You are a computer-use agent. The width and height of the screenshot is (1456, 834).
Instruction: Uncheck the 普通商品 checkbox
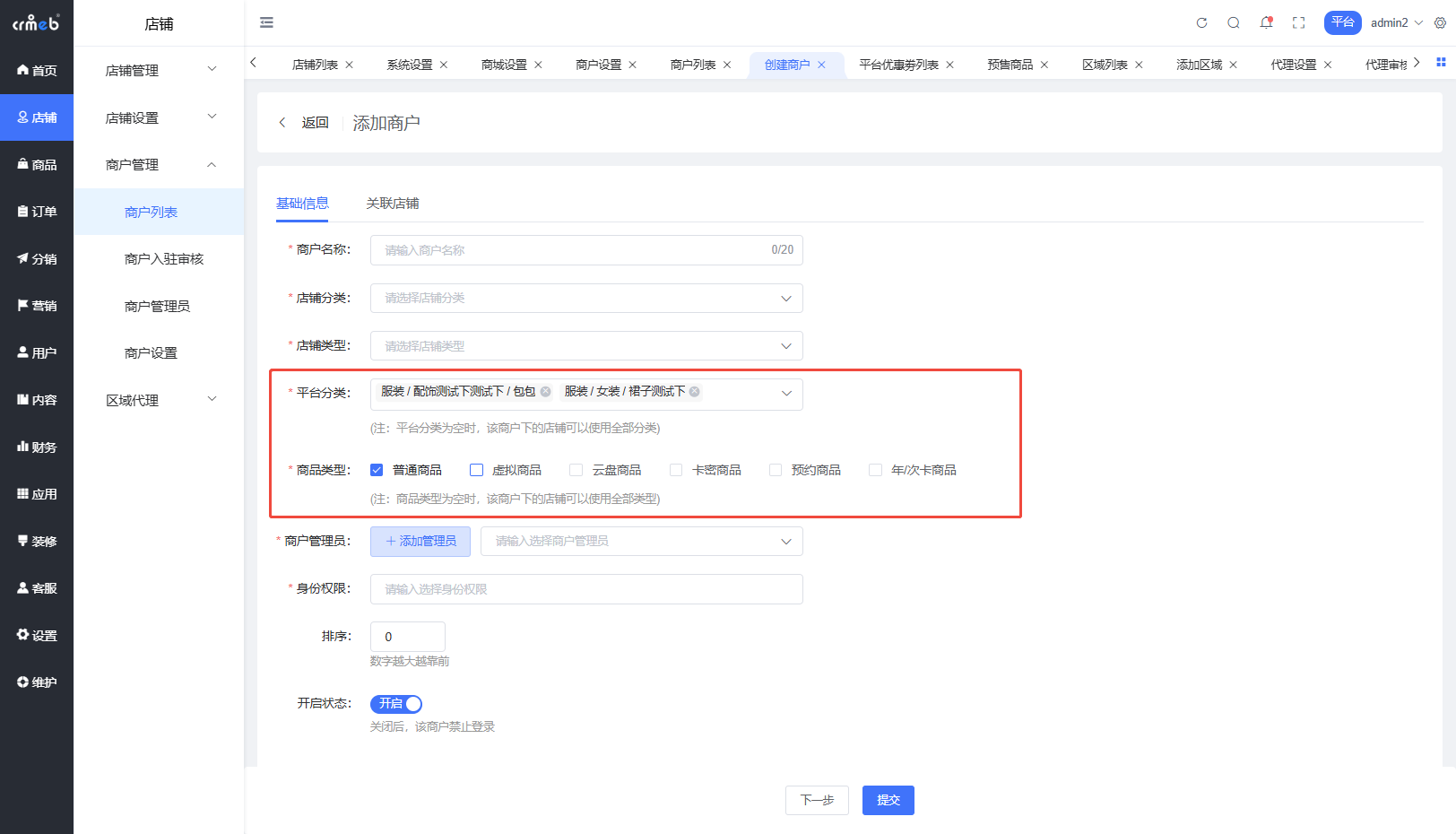[x=377, y=470]
